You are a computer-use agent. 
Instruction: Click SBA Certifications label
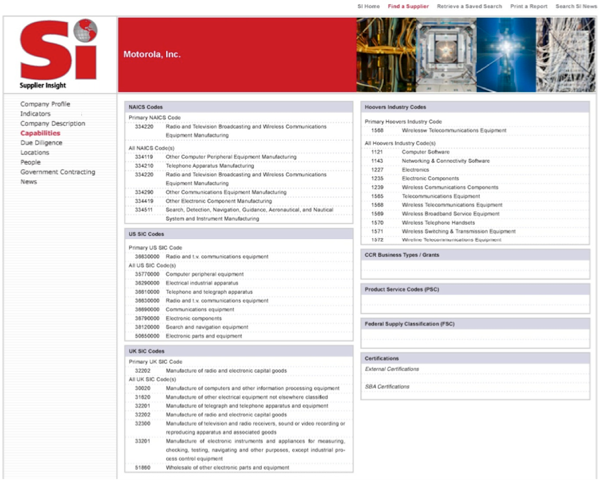point(387,387)
